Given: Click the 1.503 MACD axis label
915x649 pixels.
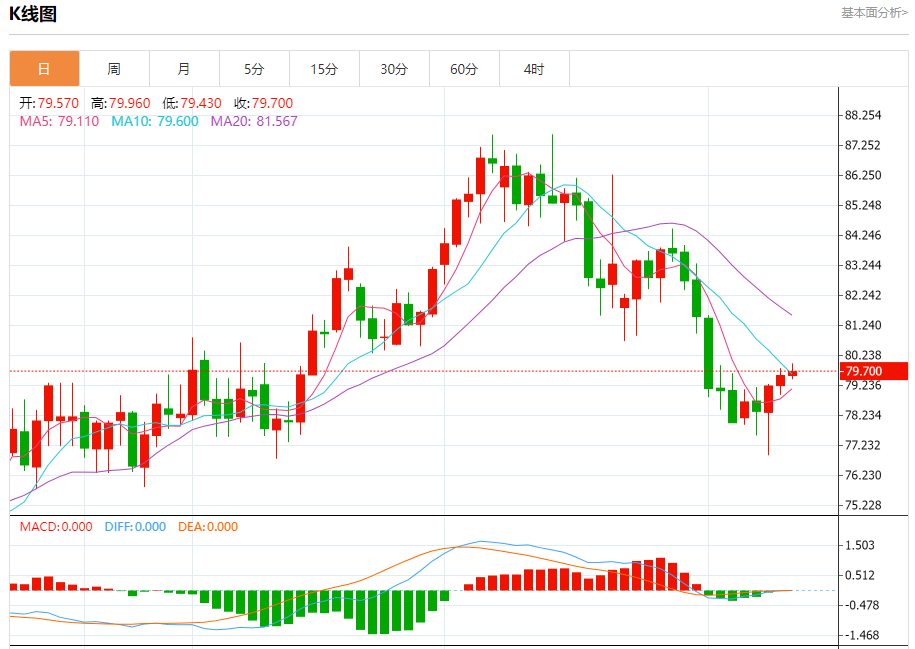Looking at the screenshot, I should (860, 545).
